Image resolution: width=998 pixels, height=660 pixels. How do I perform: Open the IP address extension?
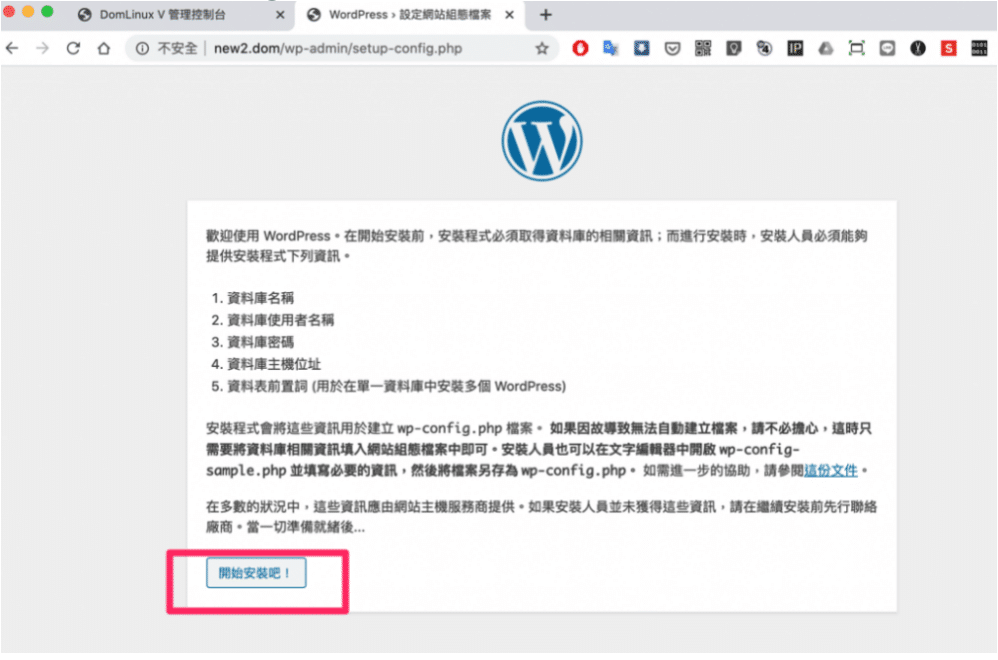click(795, 48)
